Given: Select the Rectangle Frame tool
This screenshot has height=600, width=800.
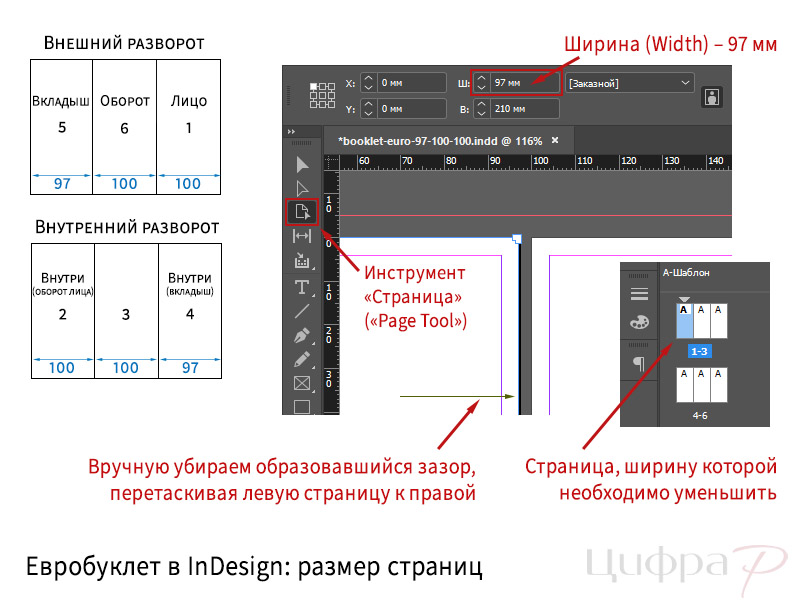Looking at the screenshot, I should click(x=302, y=383).
